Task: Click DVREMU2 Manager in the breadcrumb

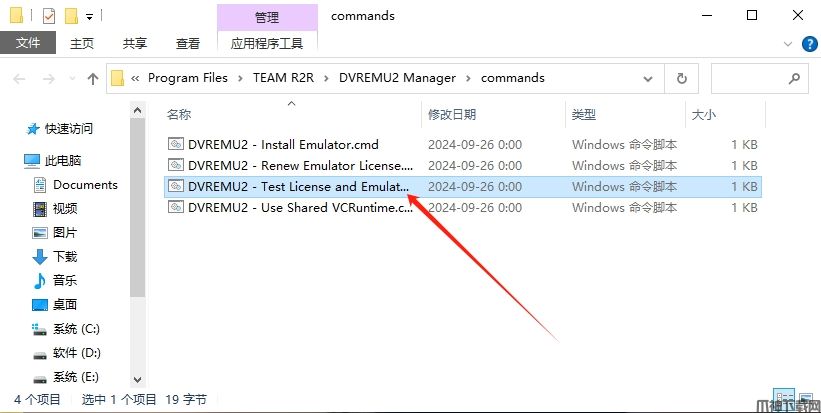Action: (397, 78)
